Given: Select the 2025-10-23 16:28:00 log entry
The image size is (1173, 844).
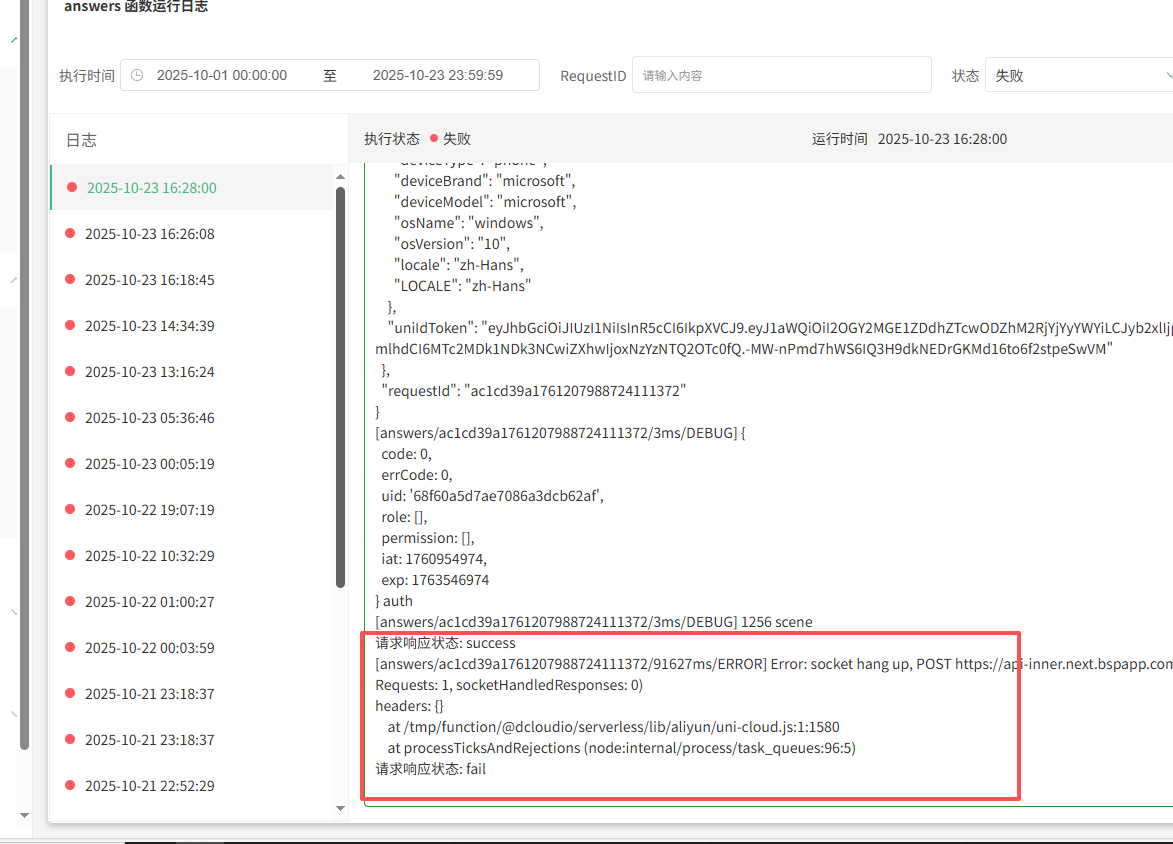Looking at the screenshot, I should click(151, 188).
